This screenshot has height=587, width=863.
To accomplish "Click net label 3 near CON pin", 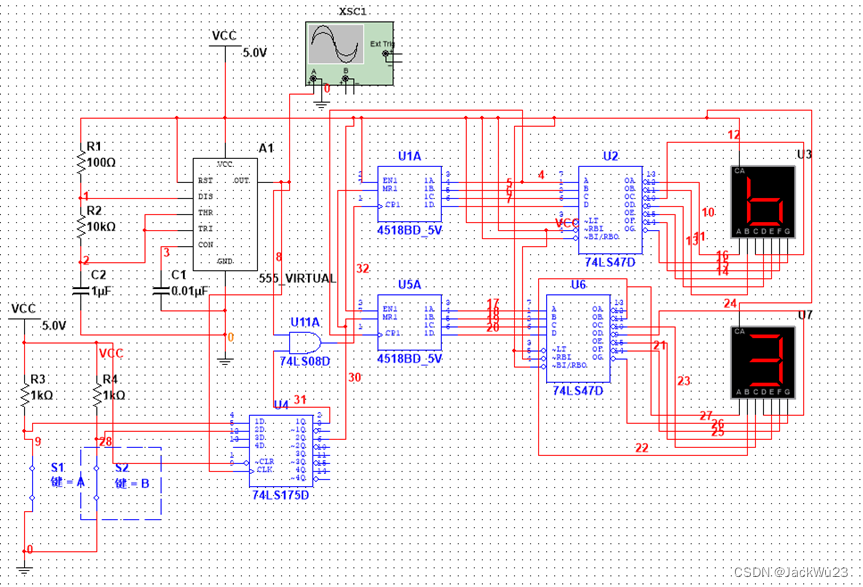I will click(x=167, y=253).
